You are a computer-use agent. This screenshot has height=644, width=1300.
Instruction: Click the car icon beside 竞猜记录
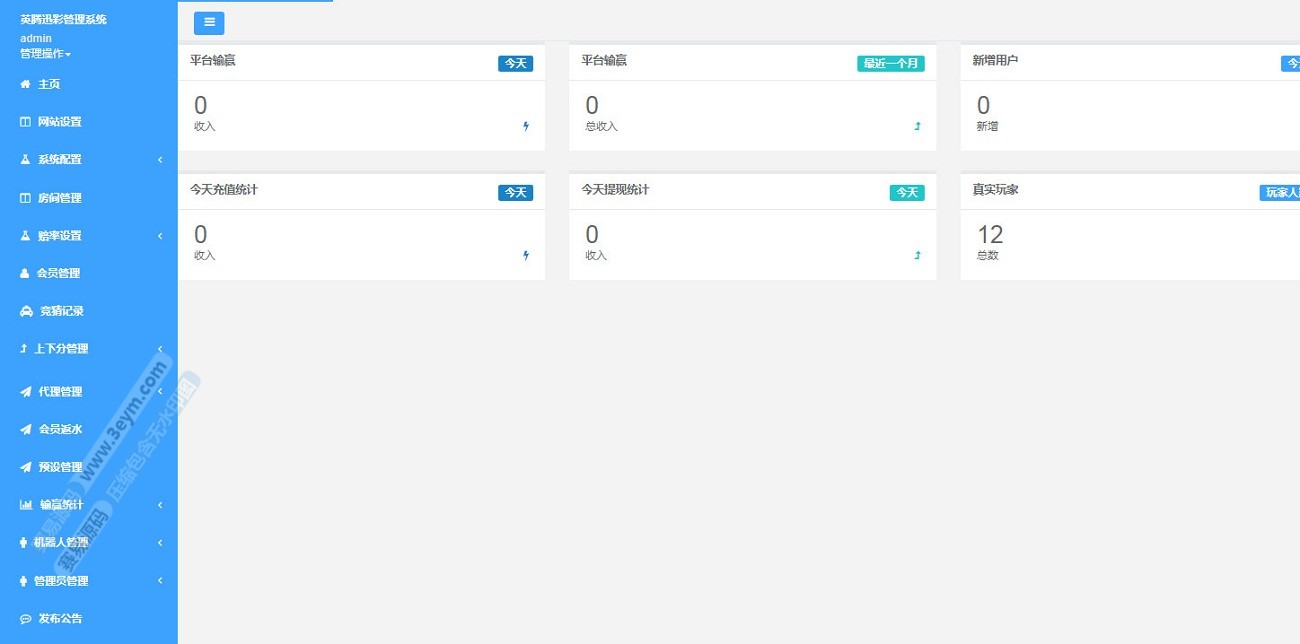[26, 311]
